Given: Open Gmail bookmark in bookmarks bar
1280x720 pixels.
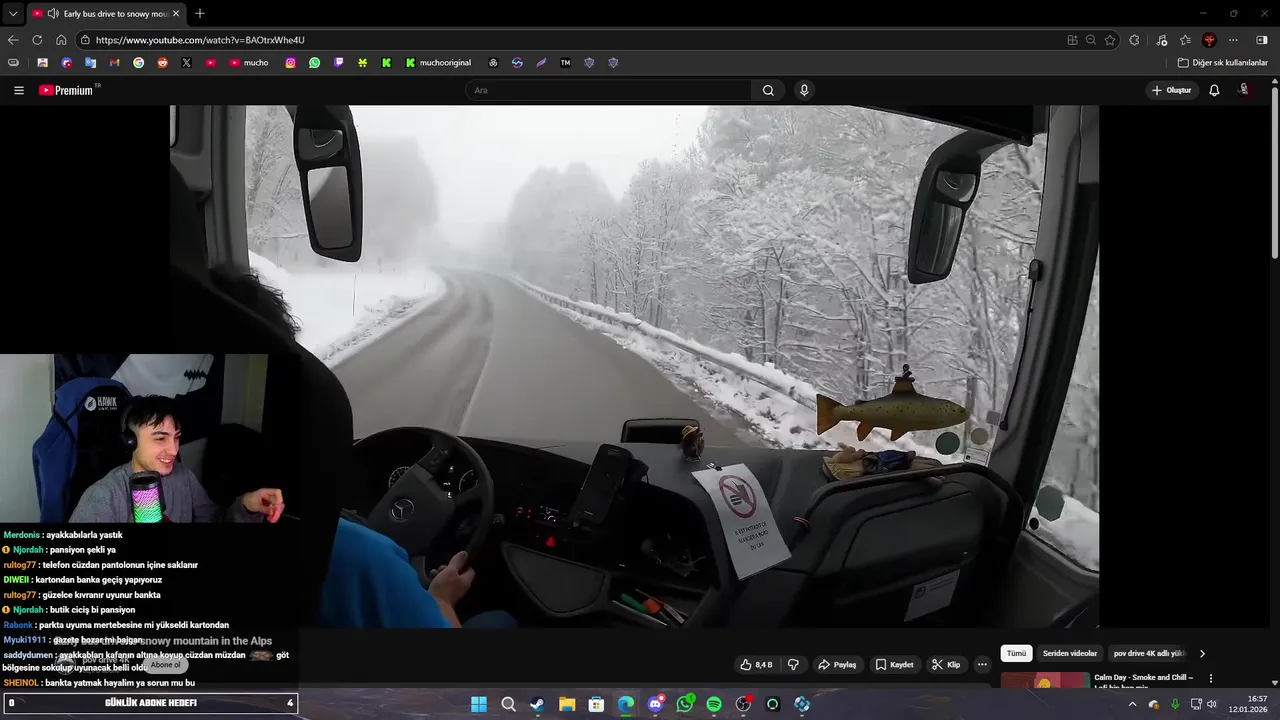Looking at the screenshot, I should (115, 62).
